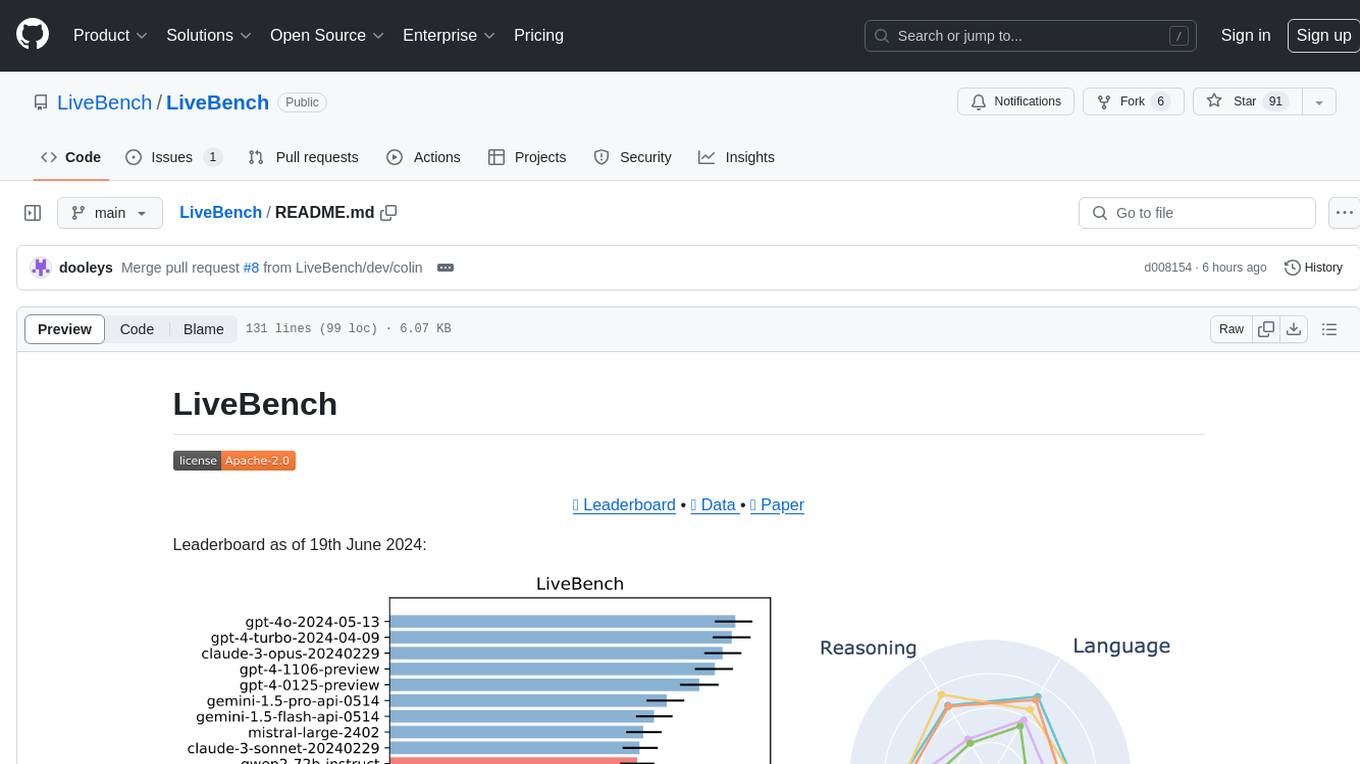Open the LiveBench repository name link

pyautogui.click(x=217, y=102)
